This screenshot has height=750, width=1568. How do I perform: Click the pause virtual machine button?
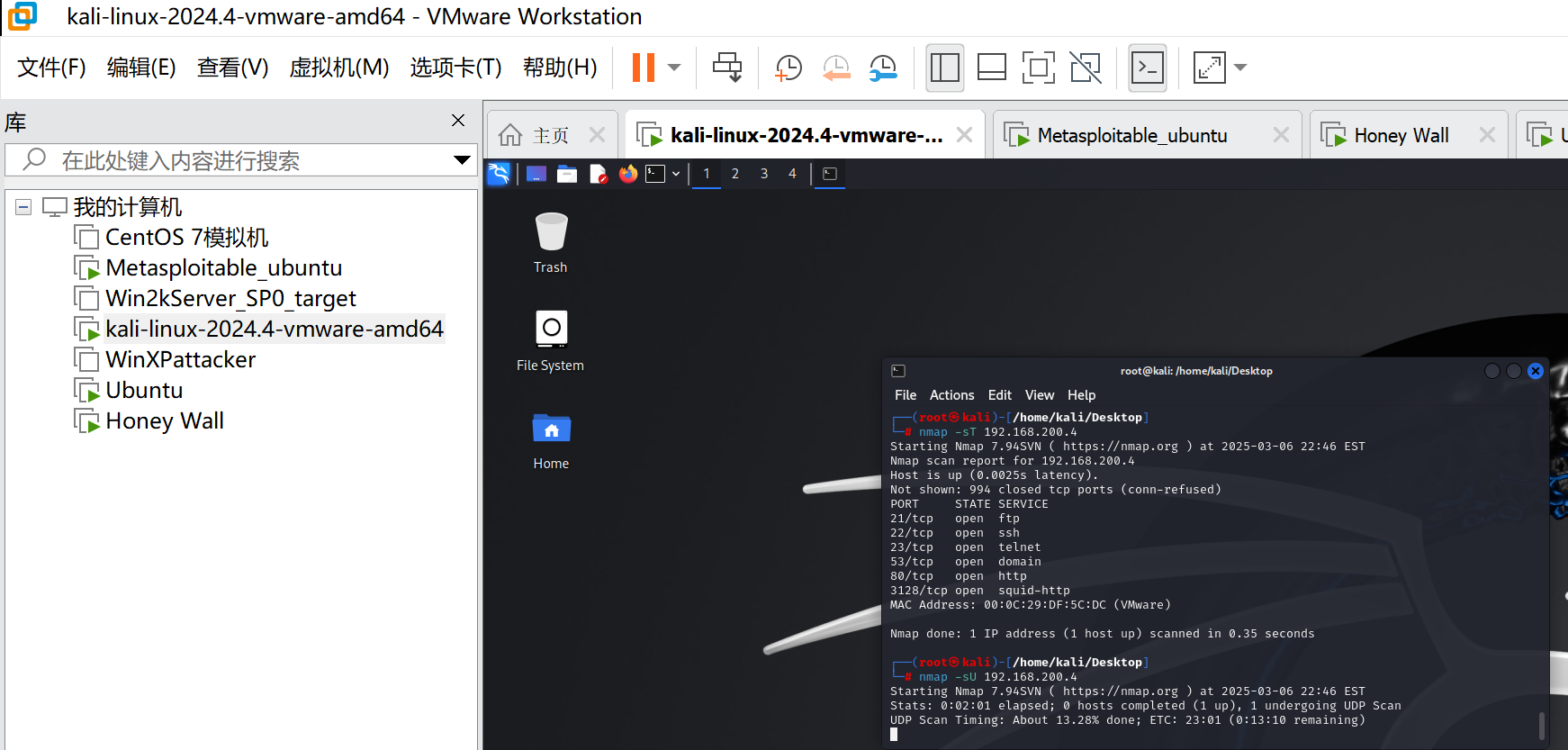(644, 68)
